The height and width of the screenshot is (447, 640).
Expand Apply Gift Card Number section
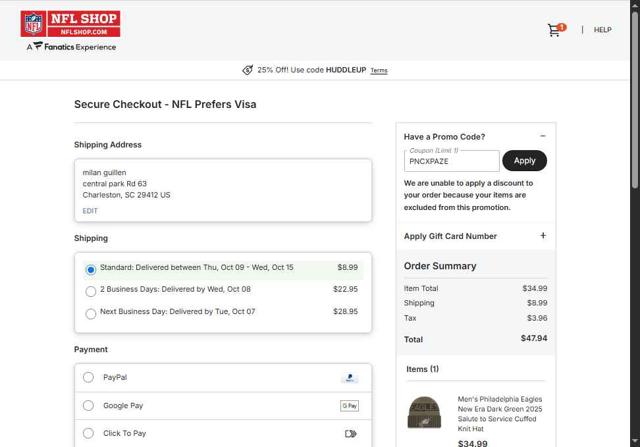click(x=543, y=236)
